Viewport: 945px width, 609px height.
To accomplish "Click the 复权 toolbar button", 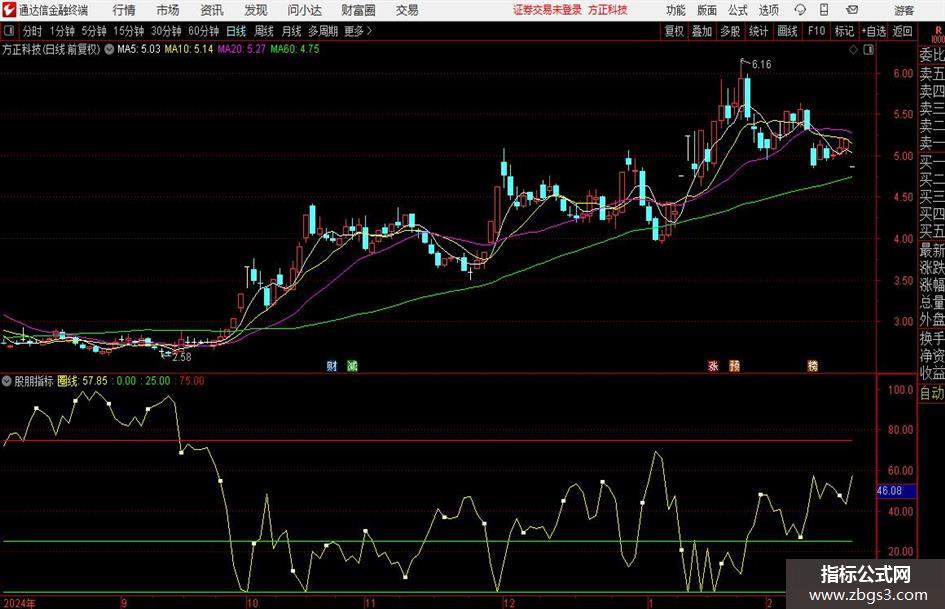I will pos(674,31).
